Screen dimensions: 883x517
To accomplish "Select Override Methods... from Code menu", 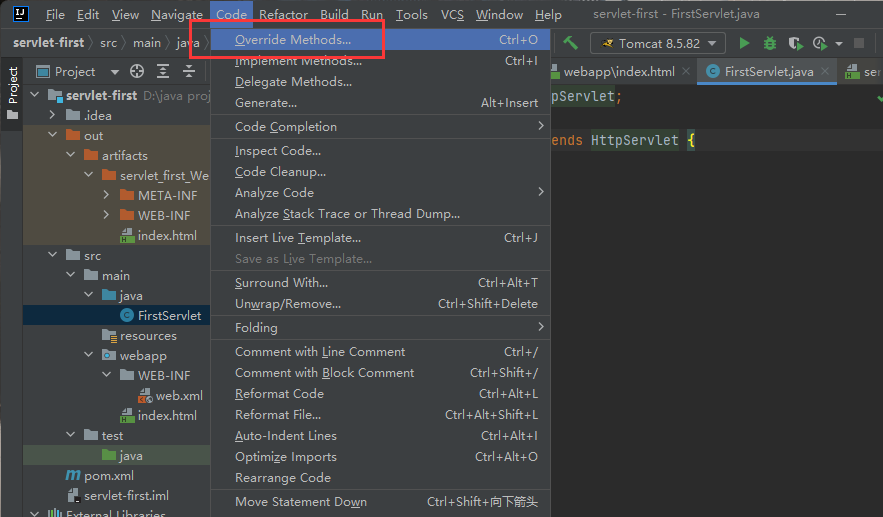I will pos(292,40).
